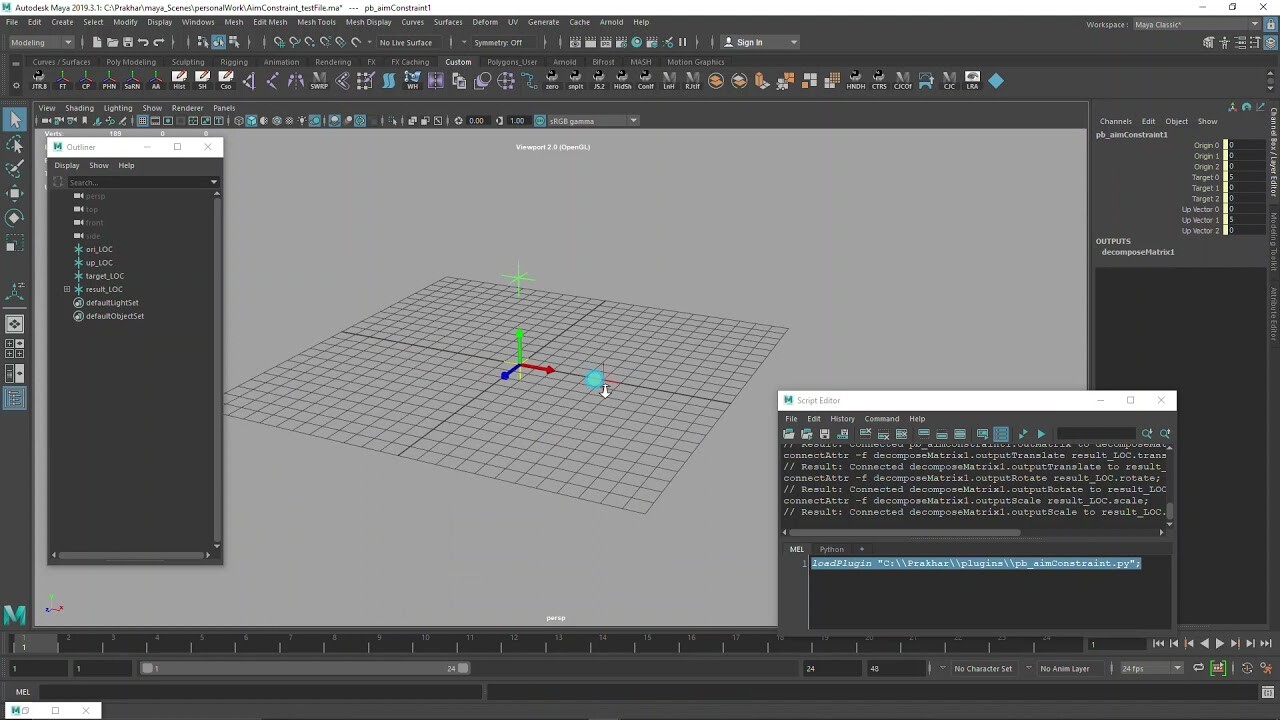Toggle Auto Keyframe at timeline right
This screenshot has width=1280, height=720.
point(1217,667)
